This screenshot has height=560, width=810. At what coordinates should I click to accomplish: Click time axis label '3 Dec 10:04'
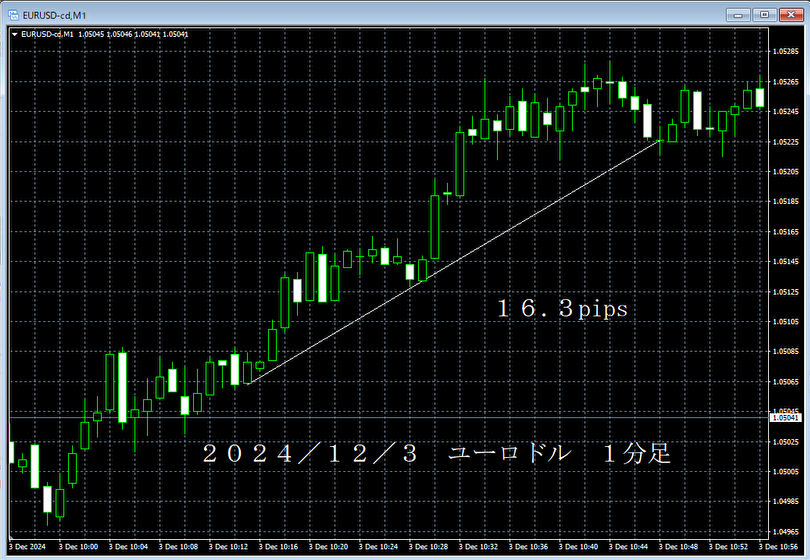click(x=128, y=547)
